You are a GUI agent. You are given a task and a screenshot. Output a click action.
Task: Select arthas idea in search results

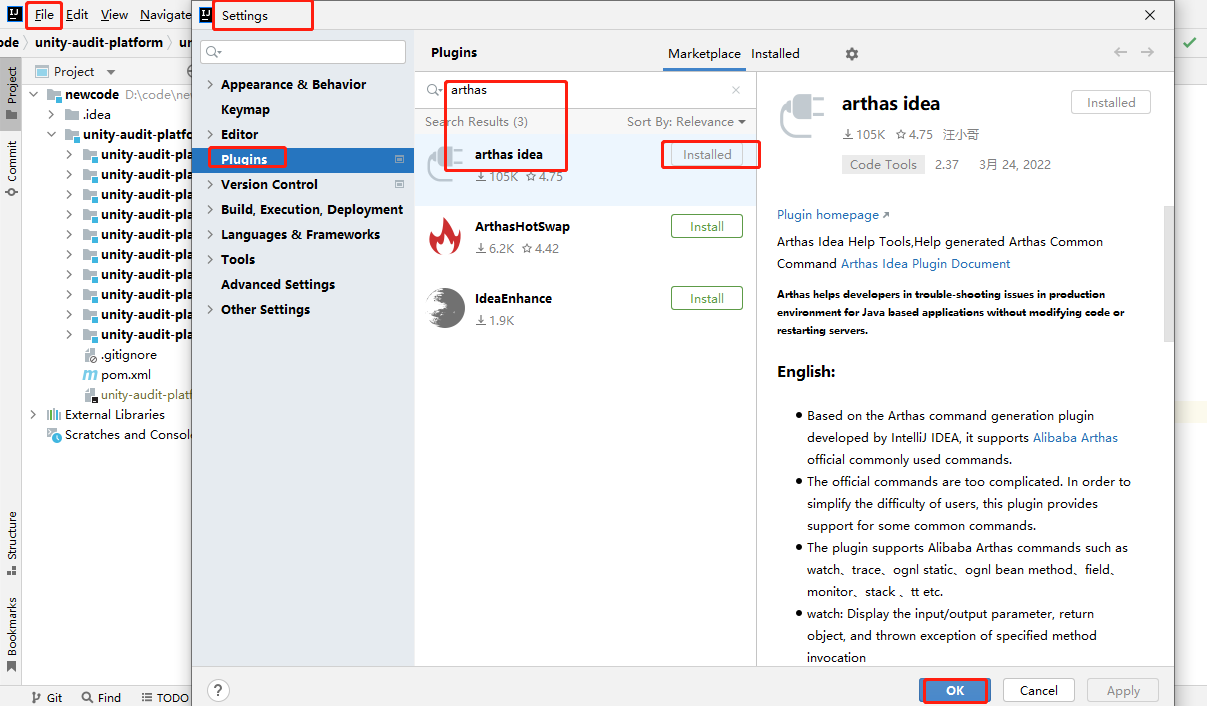[x=585, y=170]
